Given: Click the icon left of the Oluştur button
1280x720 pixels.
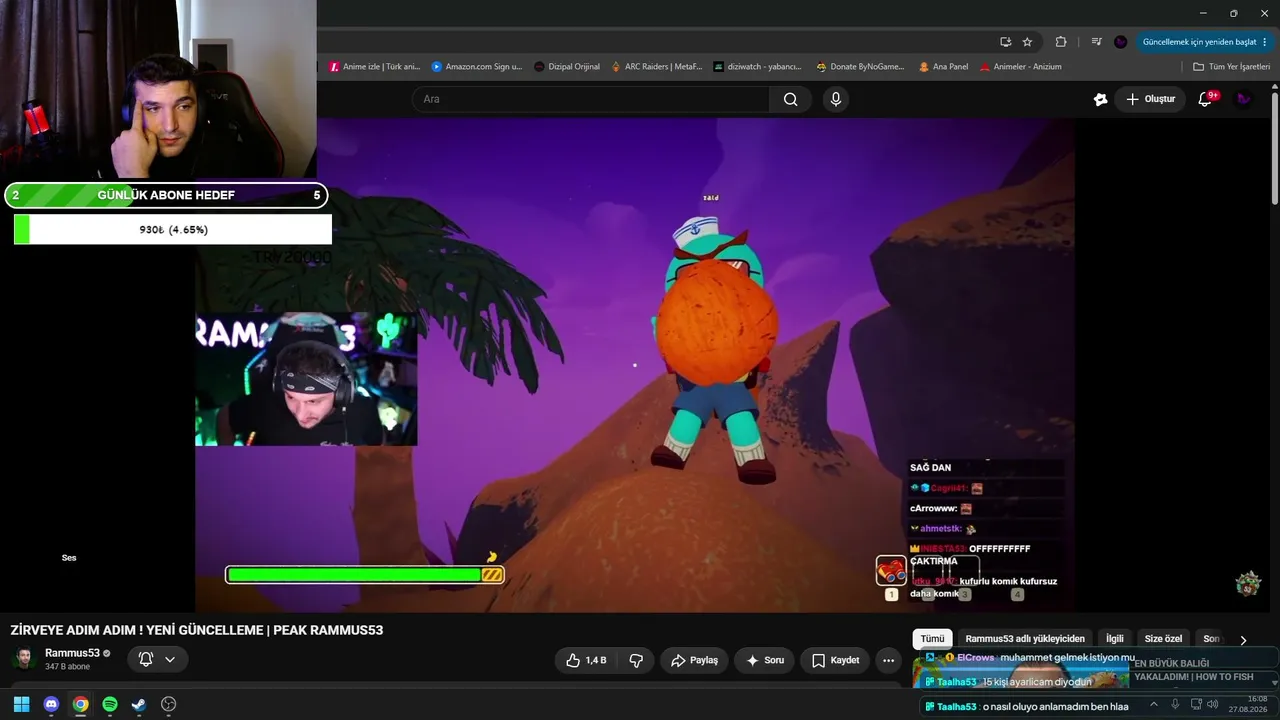Looking at the screenshot, I should coord(1101,99).
